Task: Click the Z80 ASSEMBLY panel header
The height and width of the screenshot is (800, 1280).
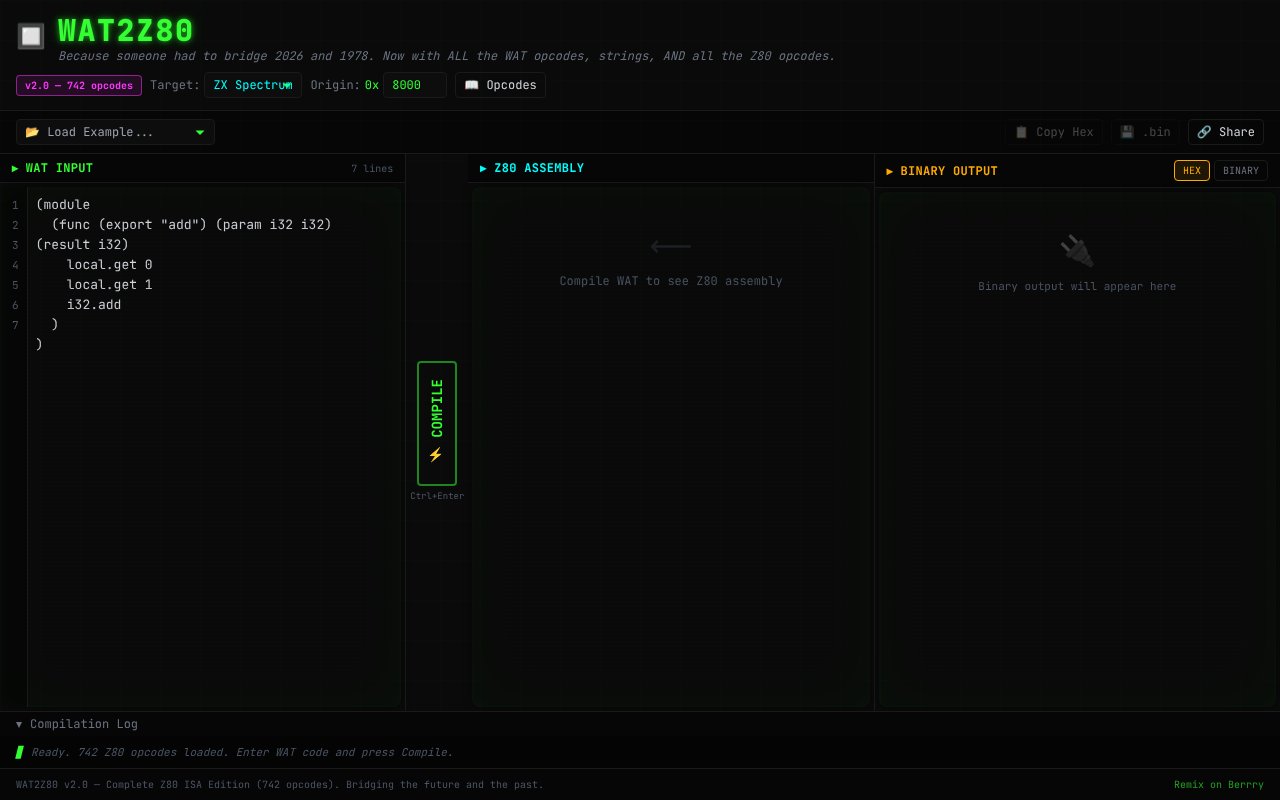Action: point(671,168)
